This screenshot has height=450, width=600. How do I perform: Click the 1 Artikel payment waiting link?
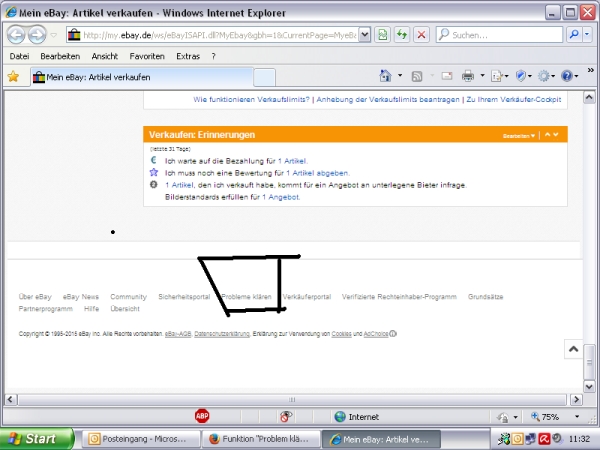292,161
